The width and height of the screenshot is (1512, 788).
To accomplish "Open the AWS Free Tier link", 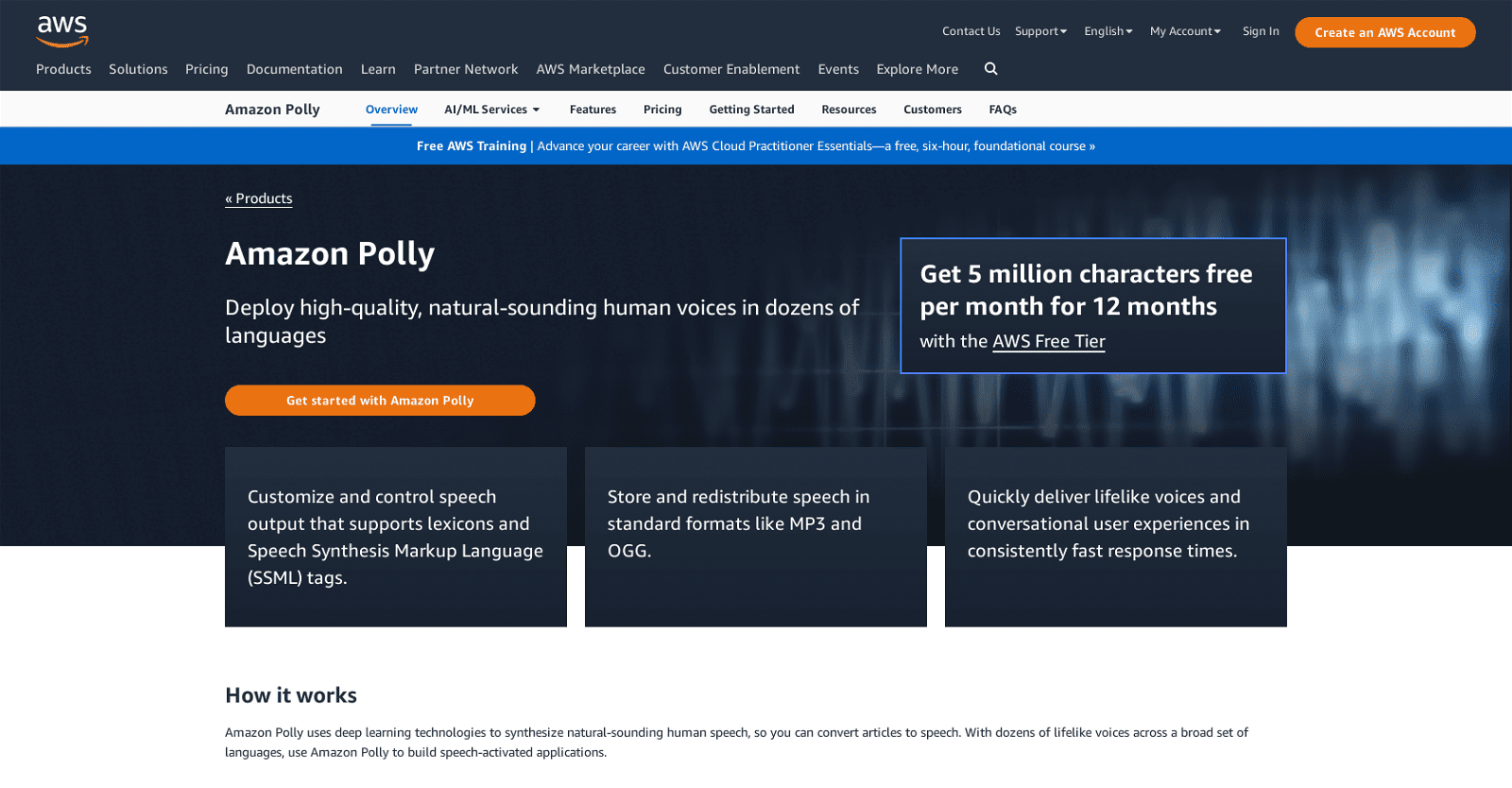I will pos(1048,341).
